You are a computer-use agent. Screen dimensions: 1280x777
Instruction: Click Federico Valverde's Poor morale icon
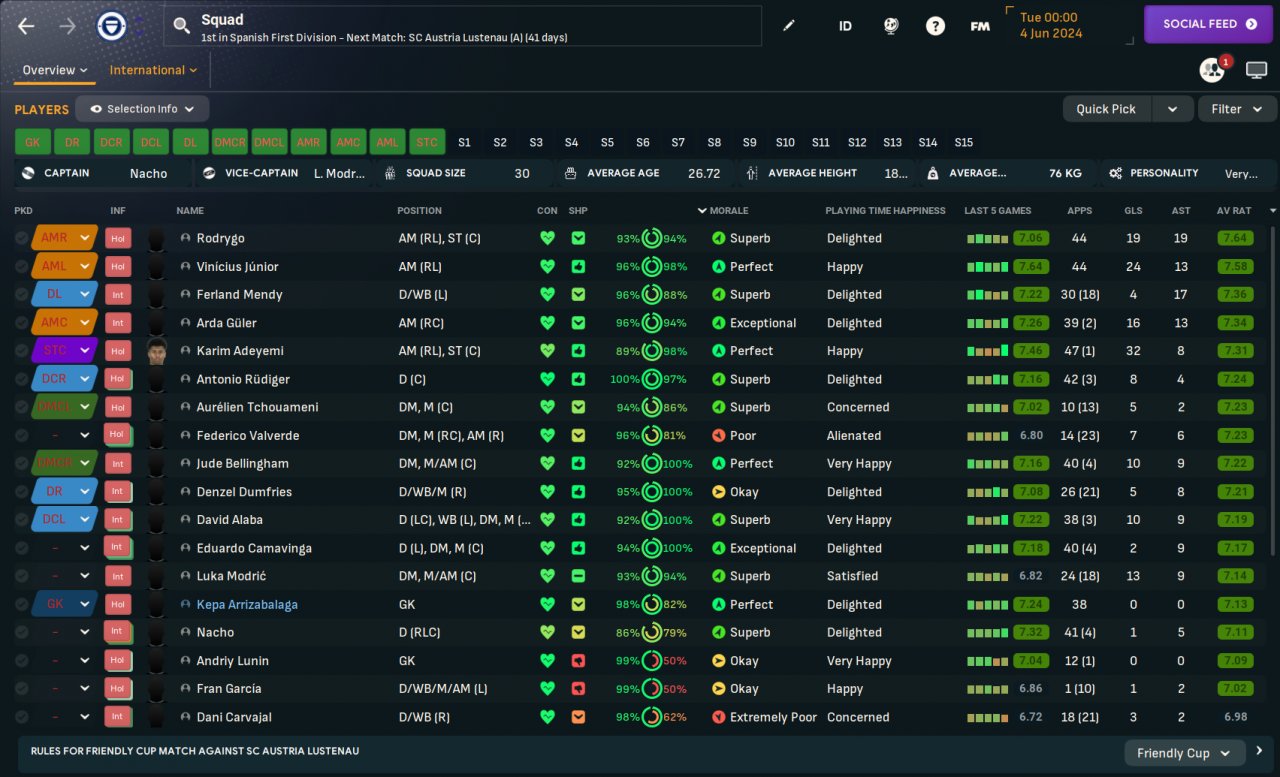pyautogui.click(x=718, y=436)
